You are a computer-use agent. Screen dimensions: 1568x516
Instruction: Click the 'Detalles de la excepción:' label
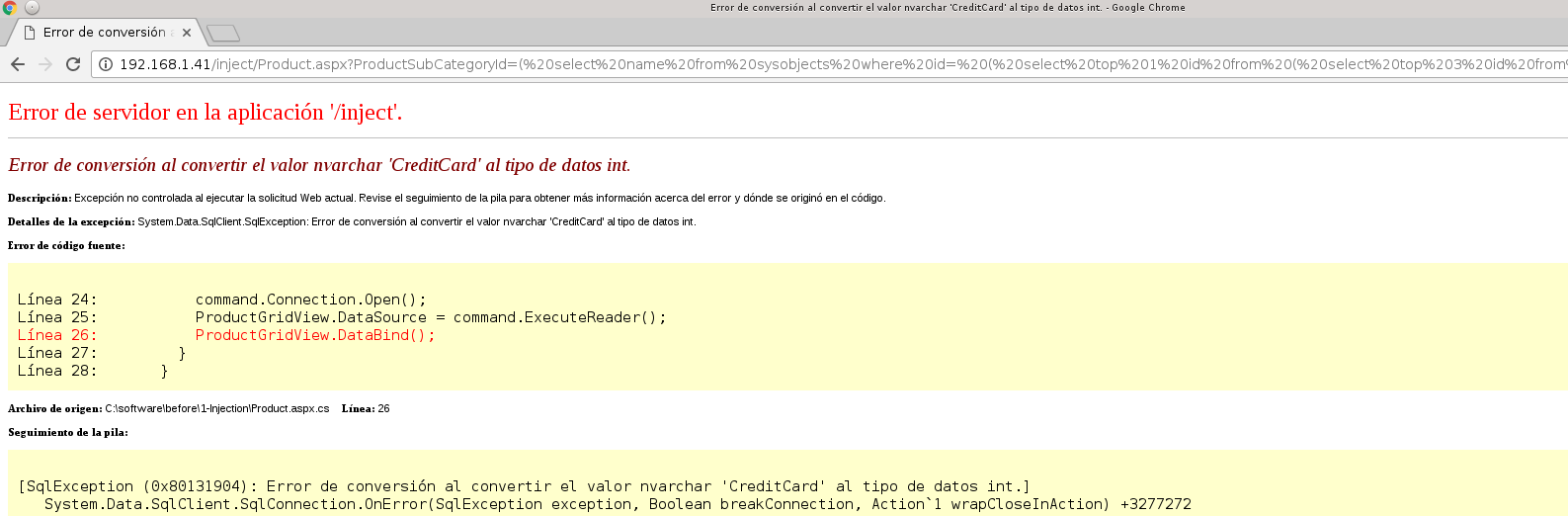(x=71, y=221)
